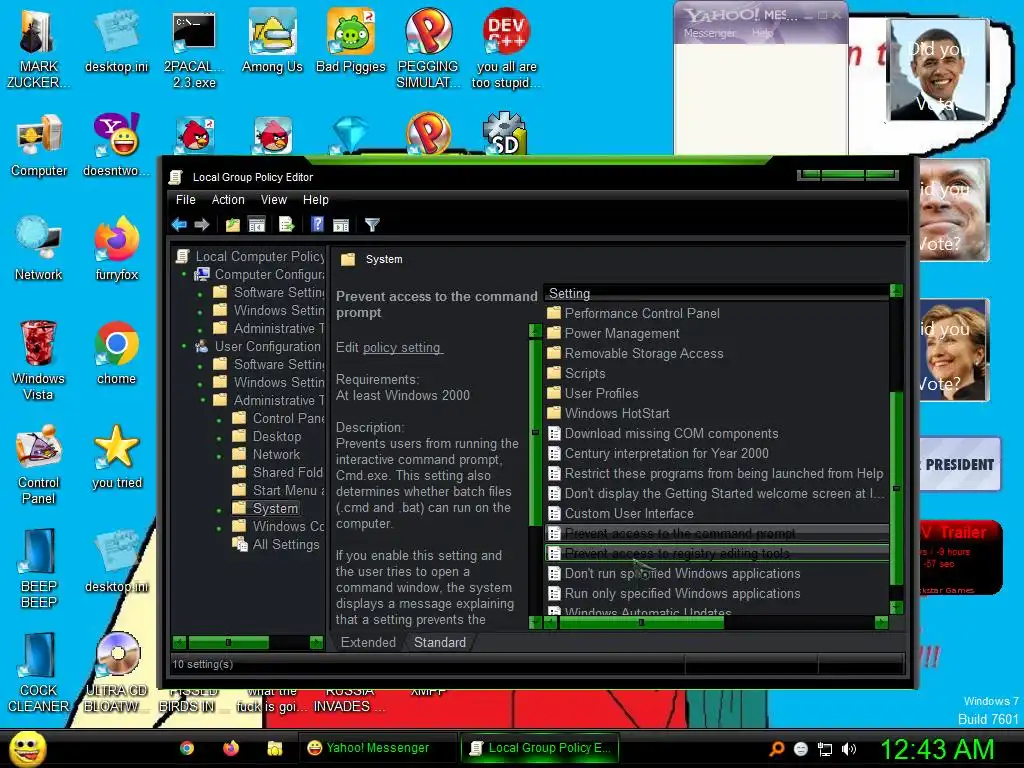
Task: Open the 2PACAL 2.3.exe desktop icon
Action: [194, 48]
